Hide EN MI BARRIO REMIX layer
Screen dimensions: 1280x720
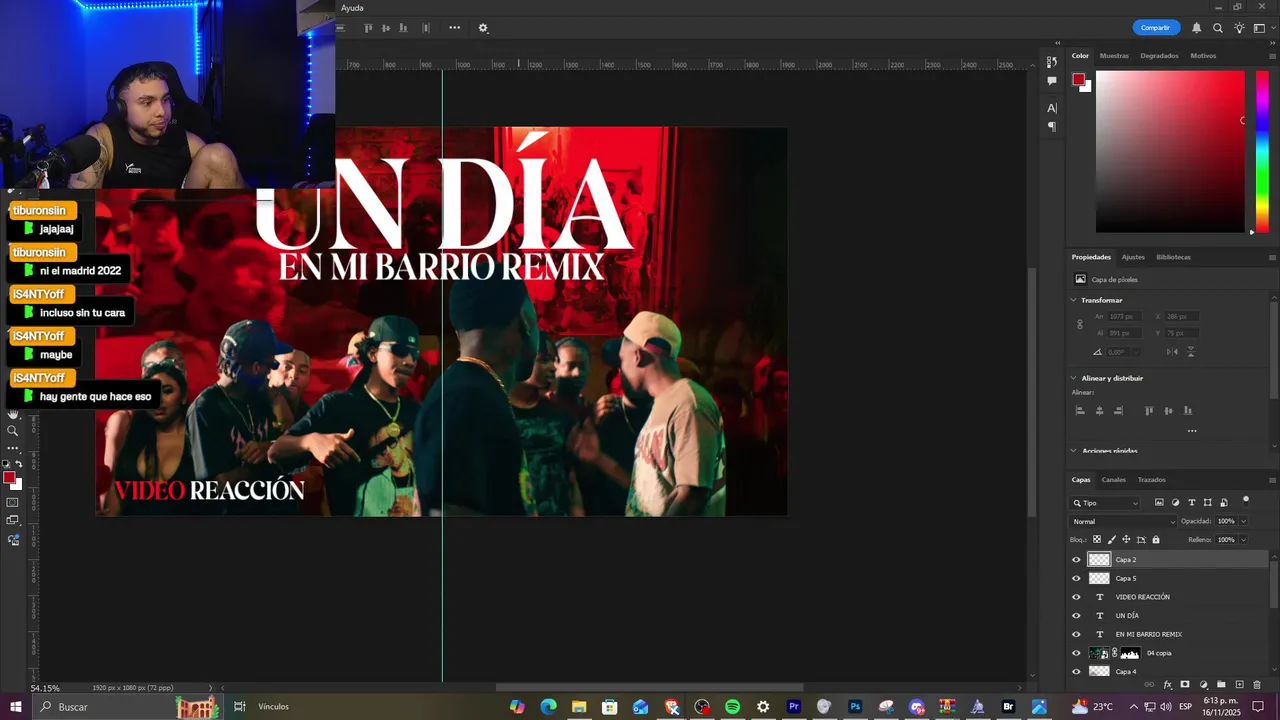1076,634
